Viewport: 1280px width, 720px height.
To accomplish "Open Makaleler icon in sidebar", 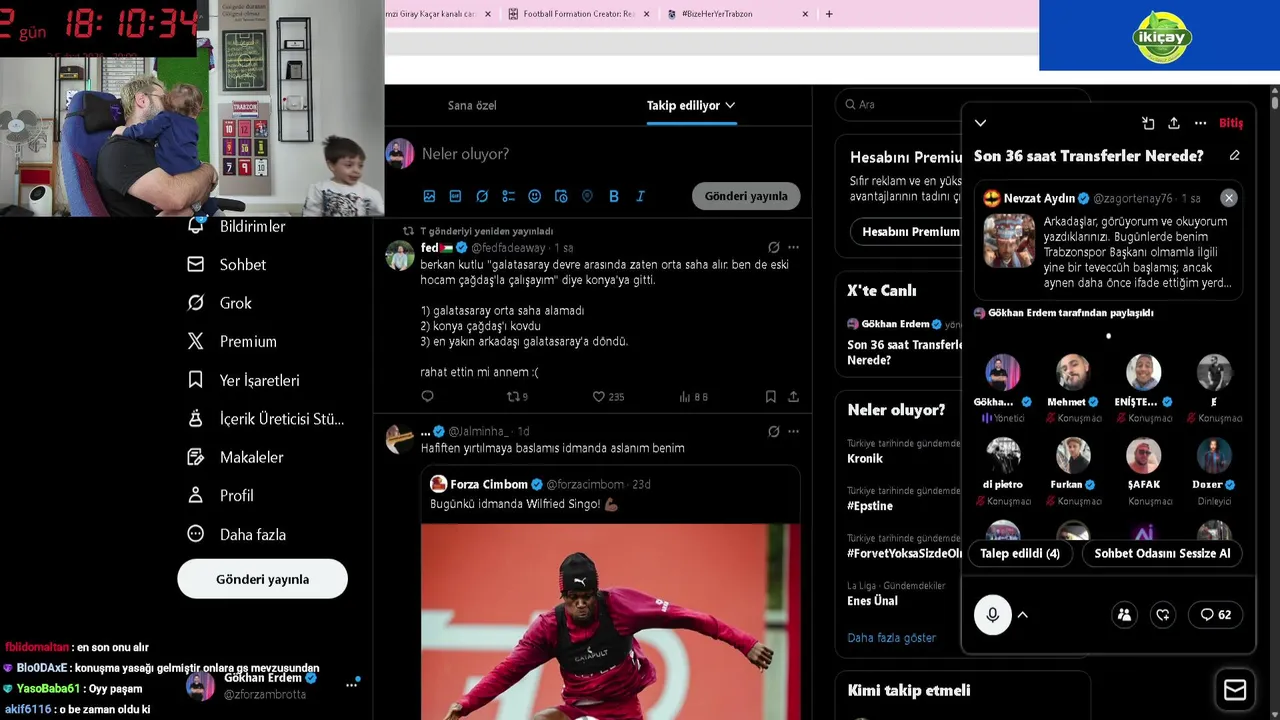I will pos(196,457).
